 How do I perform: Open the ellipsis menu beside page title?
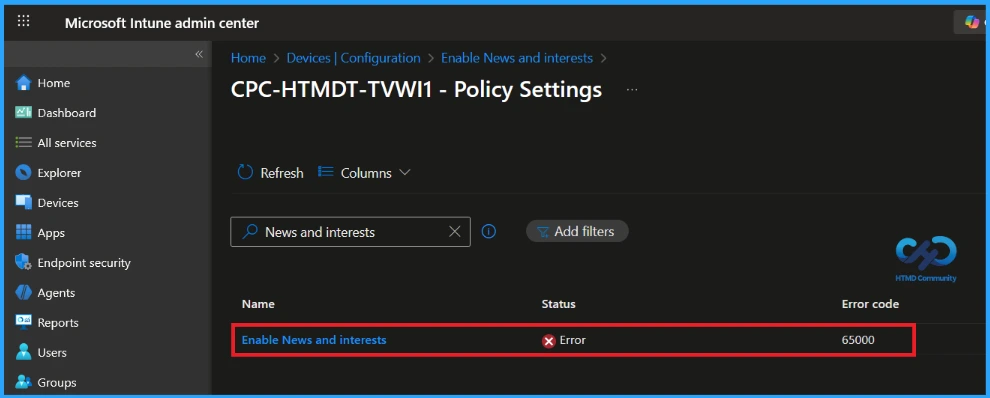(x=631, y=90)
